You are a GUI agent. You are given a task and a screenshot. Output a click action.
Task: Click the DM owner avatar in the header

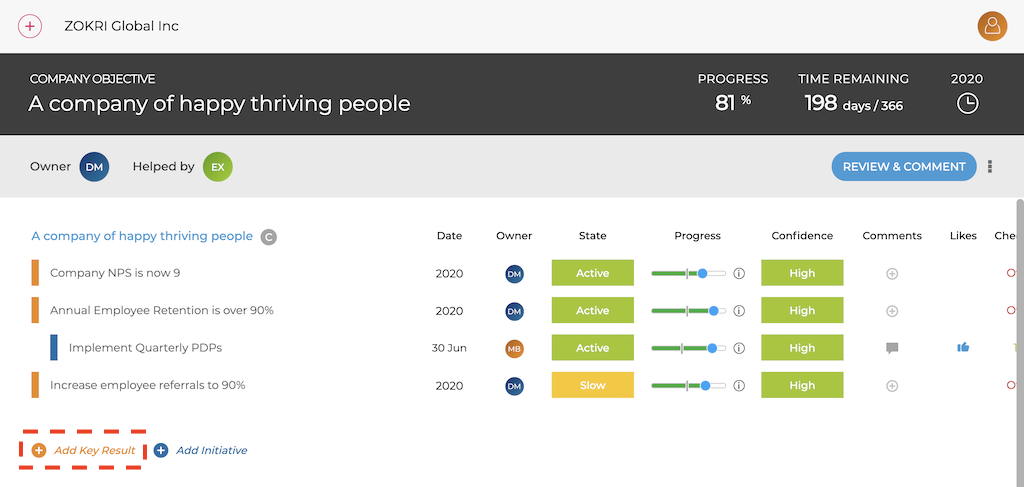(95, 166)
